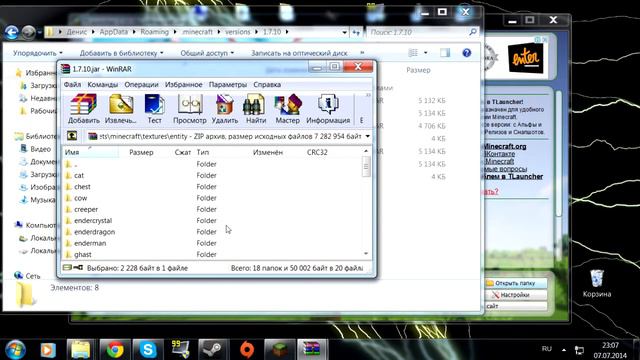
Task: Click the drive/key icon in WinRAR status bar
Action: click(x=73, y=268)
